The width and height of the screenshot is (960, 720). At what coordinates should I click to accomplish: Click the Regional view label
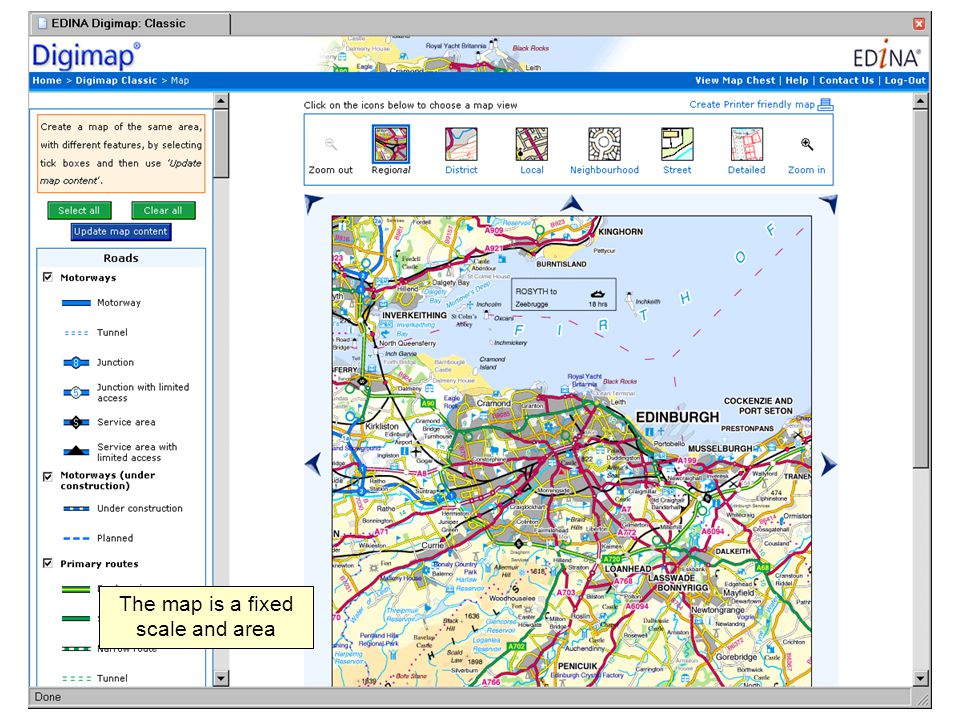[391, 170]
